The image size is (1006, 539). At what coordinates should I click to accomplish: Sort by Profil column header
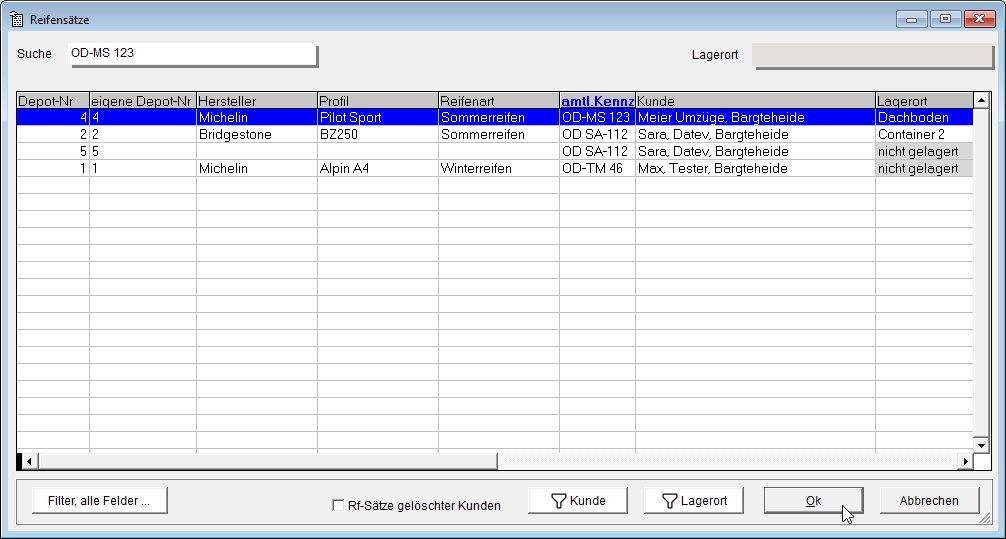(378, 101)
